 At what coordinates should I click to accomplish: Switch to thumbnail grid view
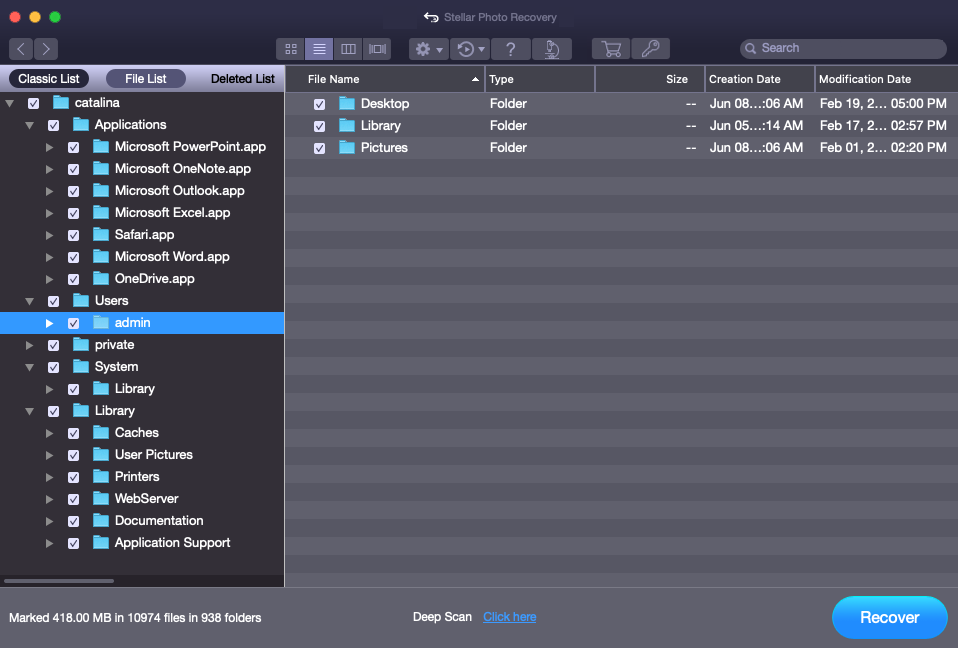pyautogui.click(x=291, y=49)
